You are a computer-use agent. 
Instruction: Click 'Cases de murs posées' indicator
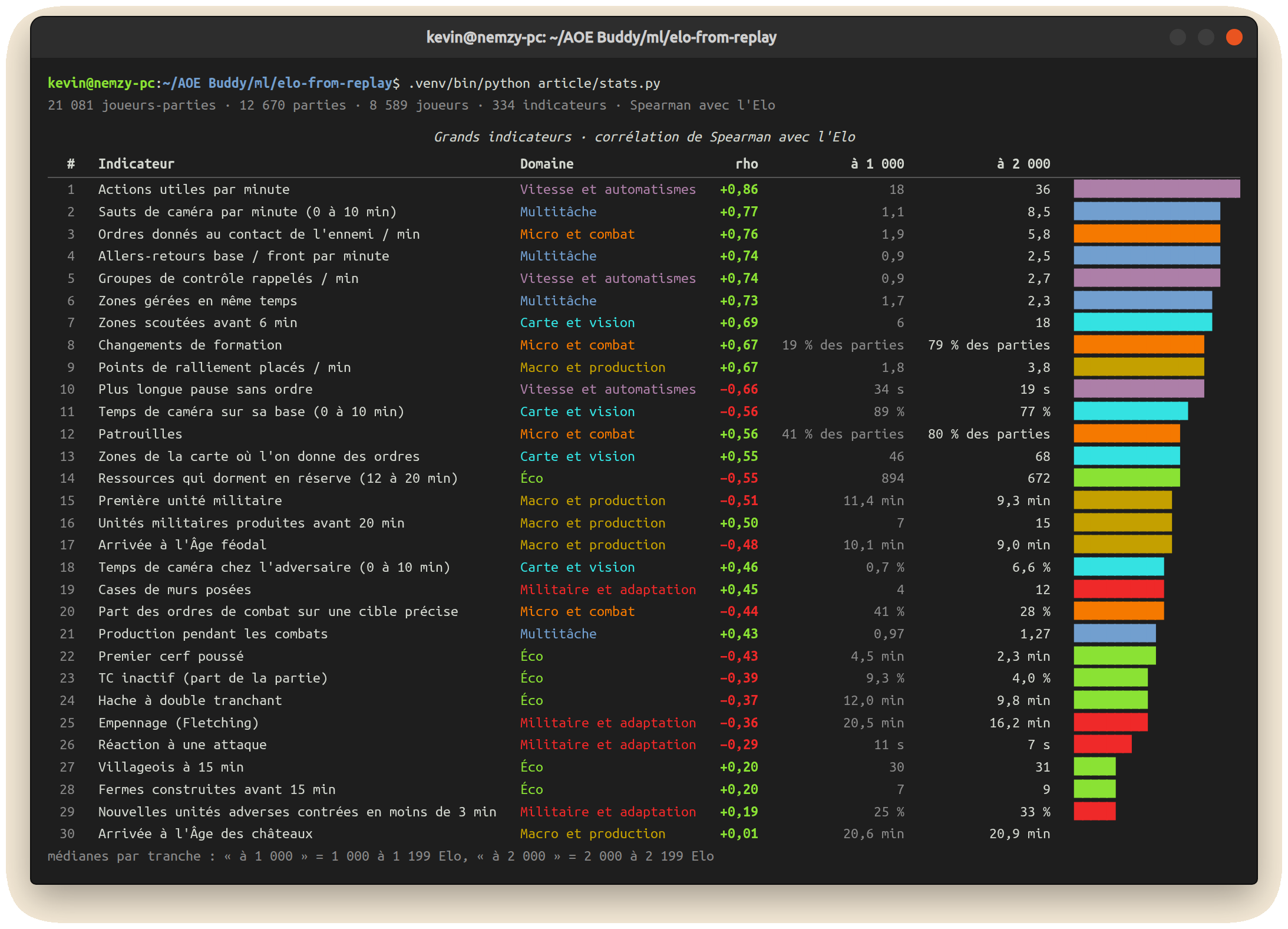coord(174,589)
